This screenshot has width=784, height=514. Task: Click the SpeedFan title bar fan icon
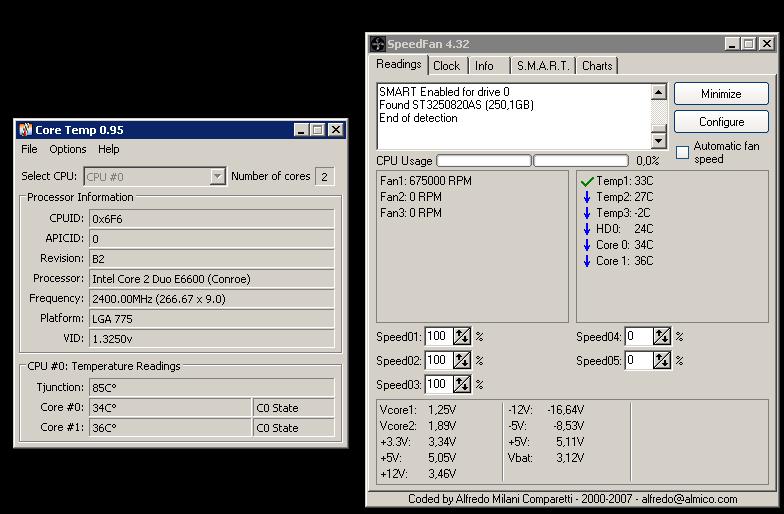[377, 44]
